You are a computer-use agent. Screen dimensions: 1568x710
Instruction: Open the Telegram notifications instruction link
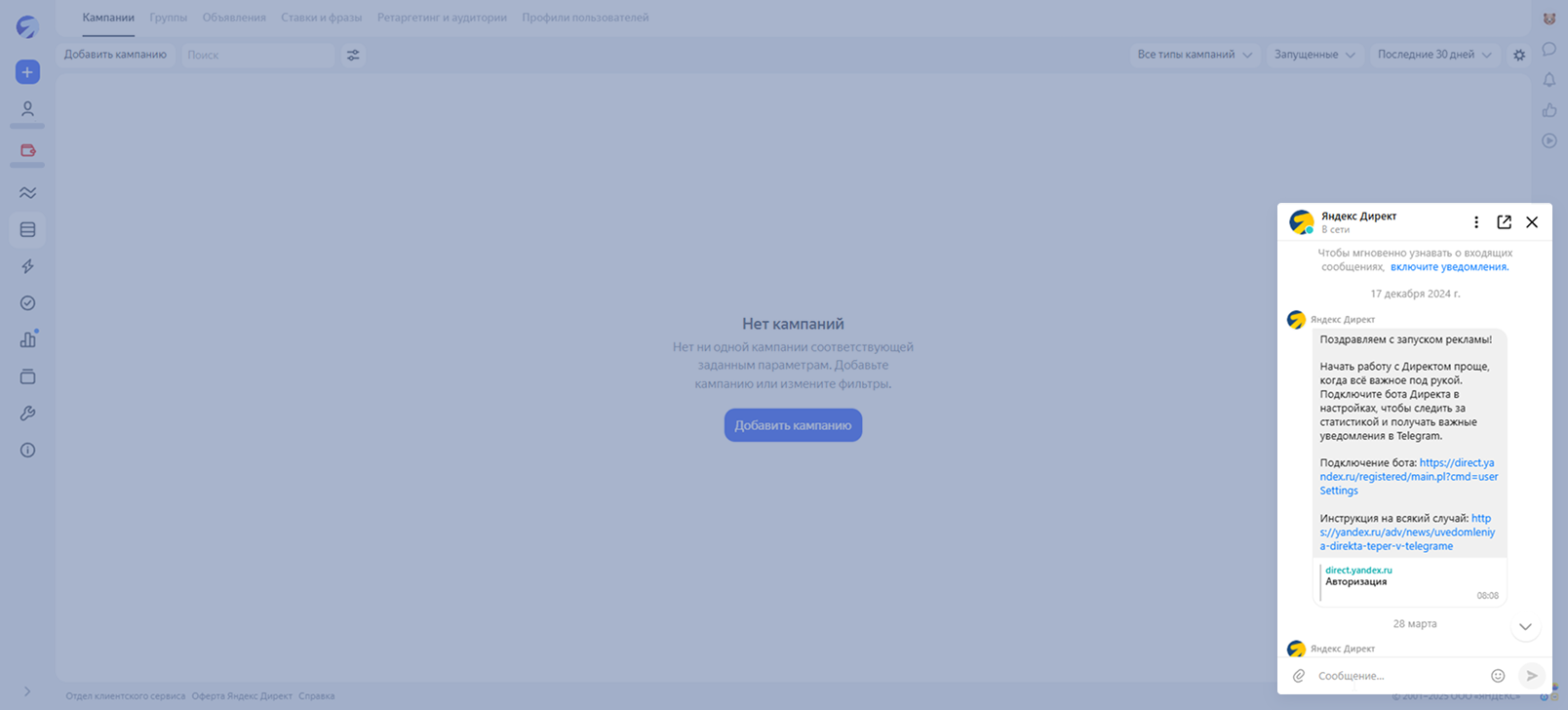(1407, 532)
